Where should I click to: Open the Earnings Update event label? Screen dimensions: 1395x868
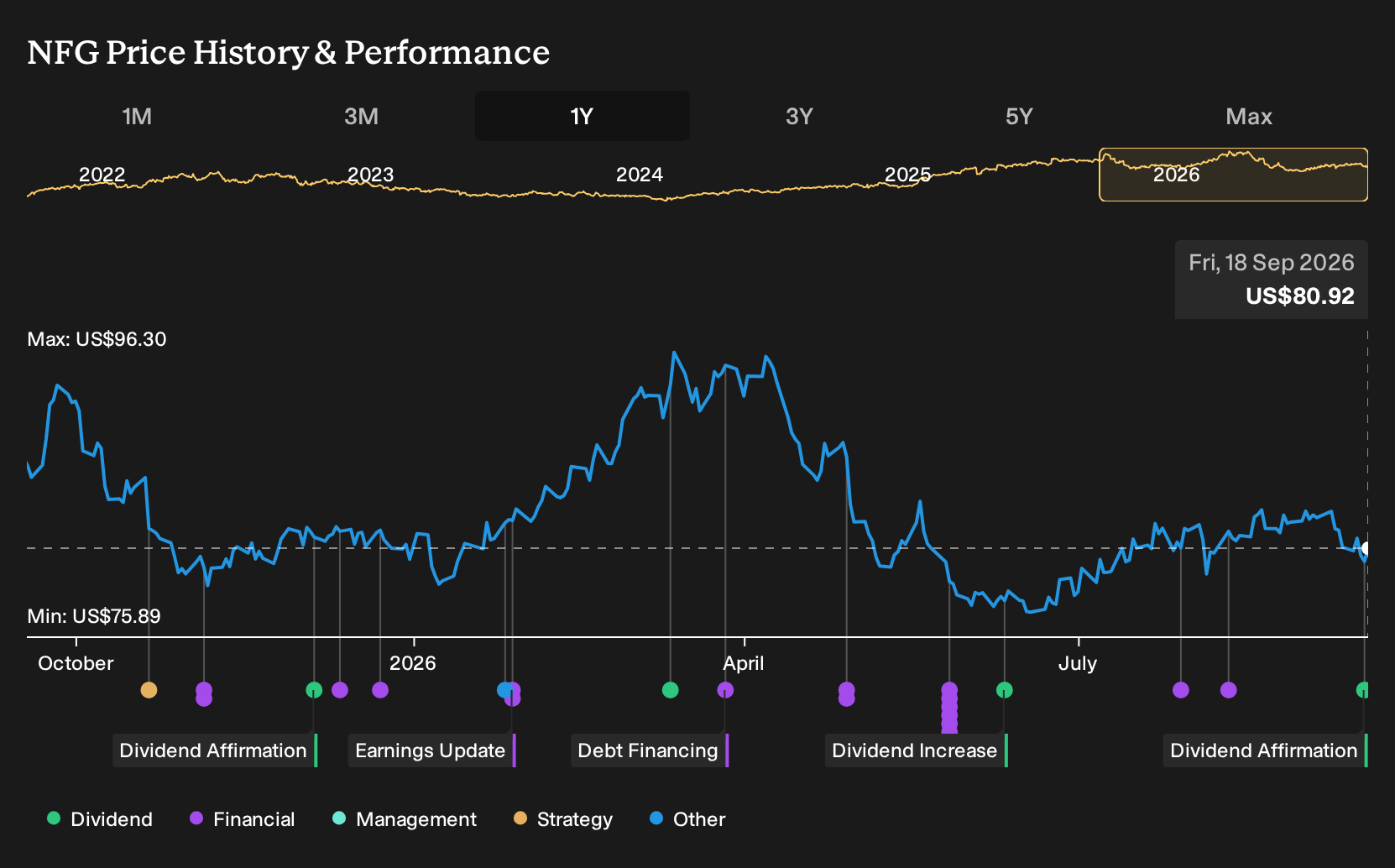tap(431, 750)
